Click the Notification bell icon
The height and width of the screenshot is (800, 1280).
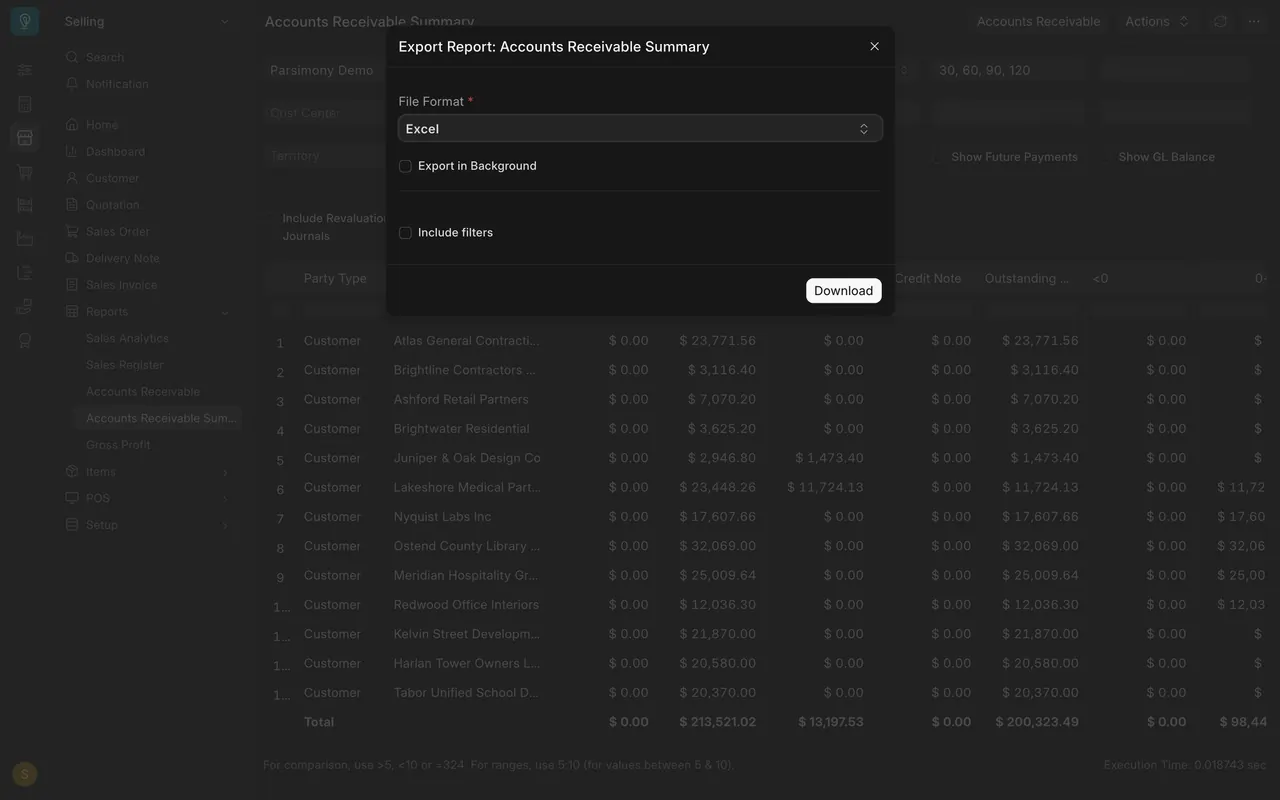[x=72, y=84]
